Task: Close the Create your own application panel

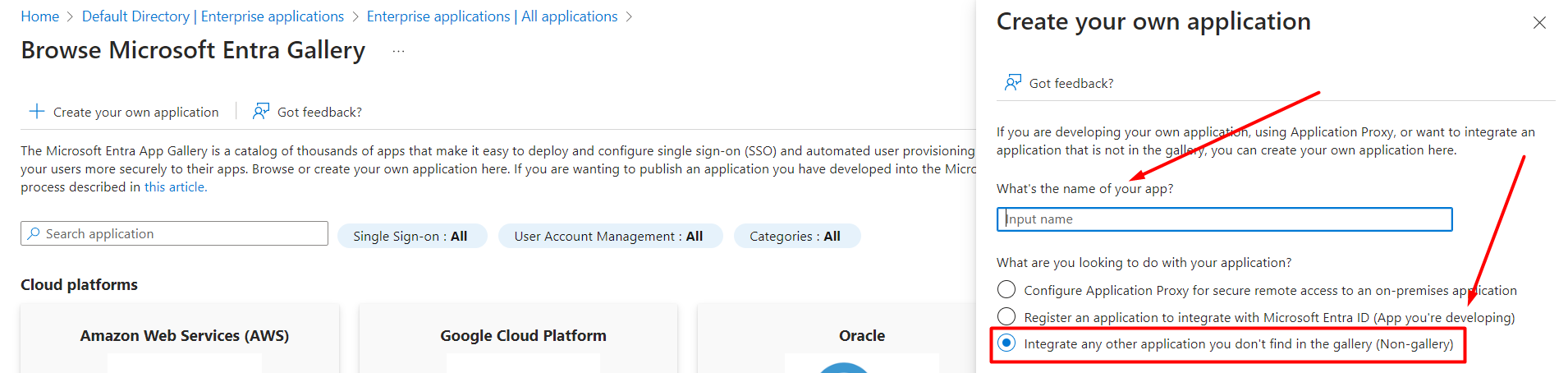Action: [x=1539, y=23]
